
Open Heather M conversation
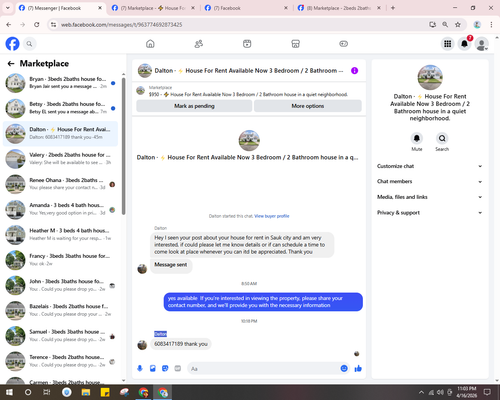tap(61, 234)
